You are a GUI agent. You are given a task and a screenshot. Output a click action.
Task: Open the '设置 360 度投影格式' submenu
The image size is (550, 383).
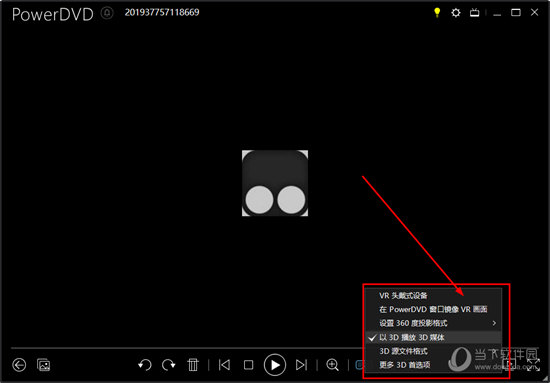point(434,323)
